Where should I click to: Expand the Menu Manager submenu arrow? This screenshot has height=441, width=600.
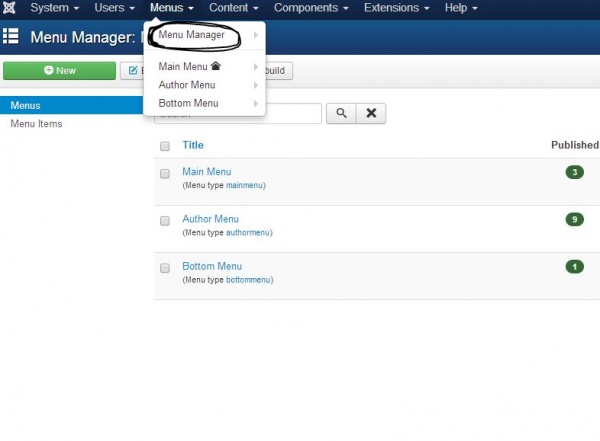[256, 35]
